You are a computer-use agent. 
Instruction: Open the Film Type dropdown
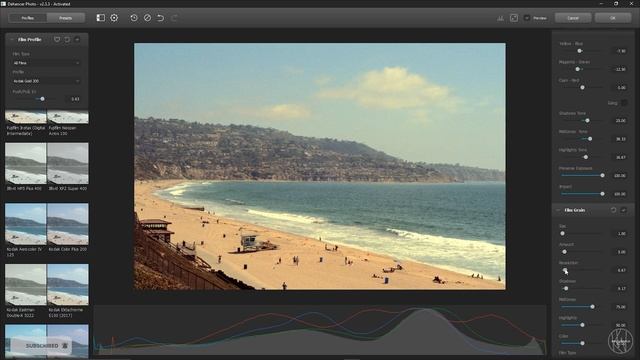click(46, 63)
